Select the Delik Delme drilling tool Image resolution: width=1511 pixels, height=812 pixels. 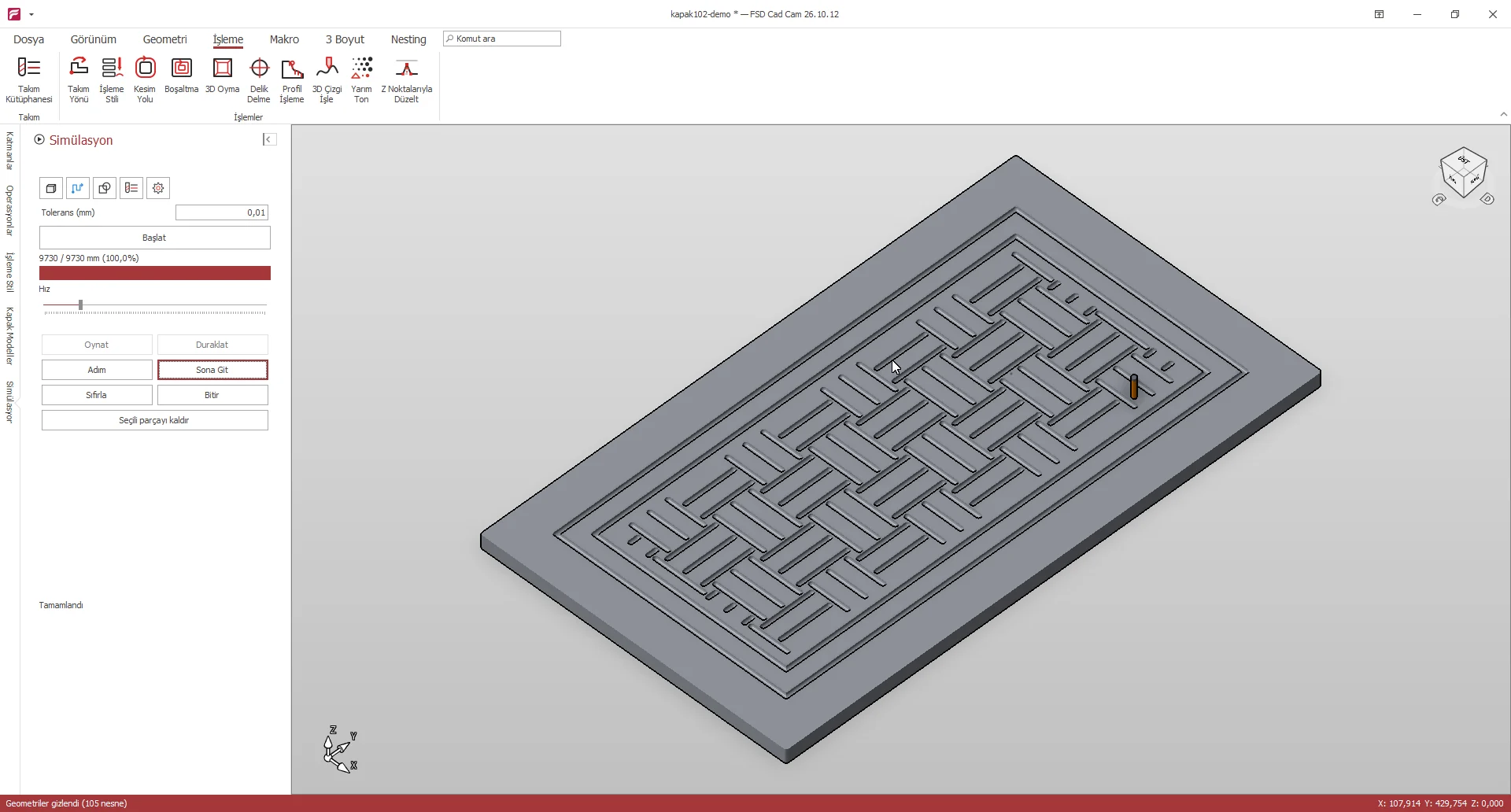(x=259, y=80)
